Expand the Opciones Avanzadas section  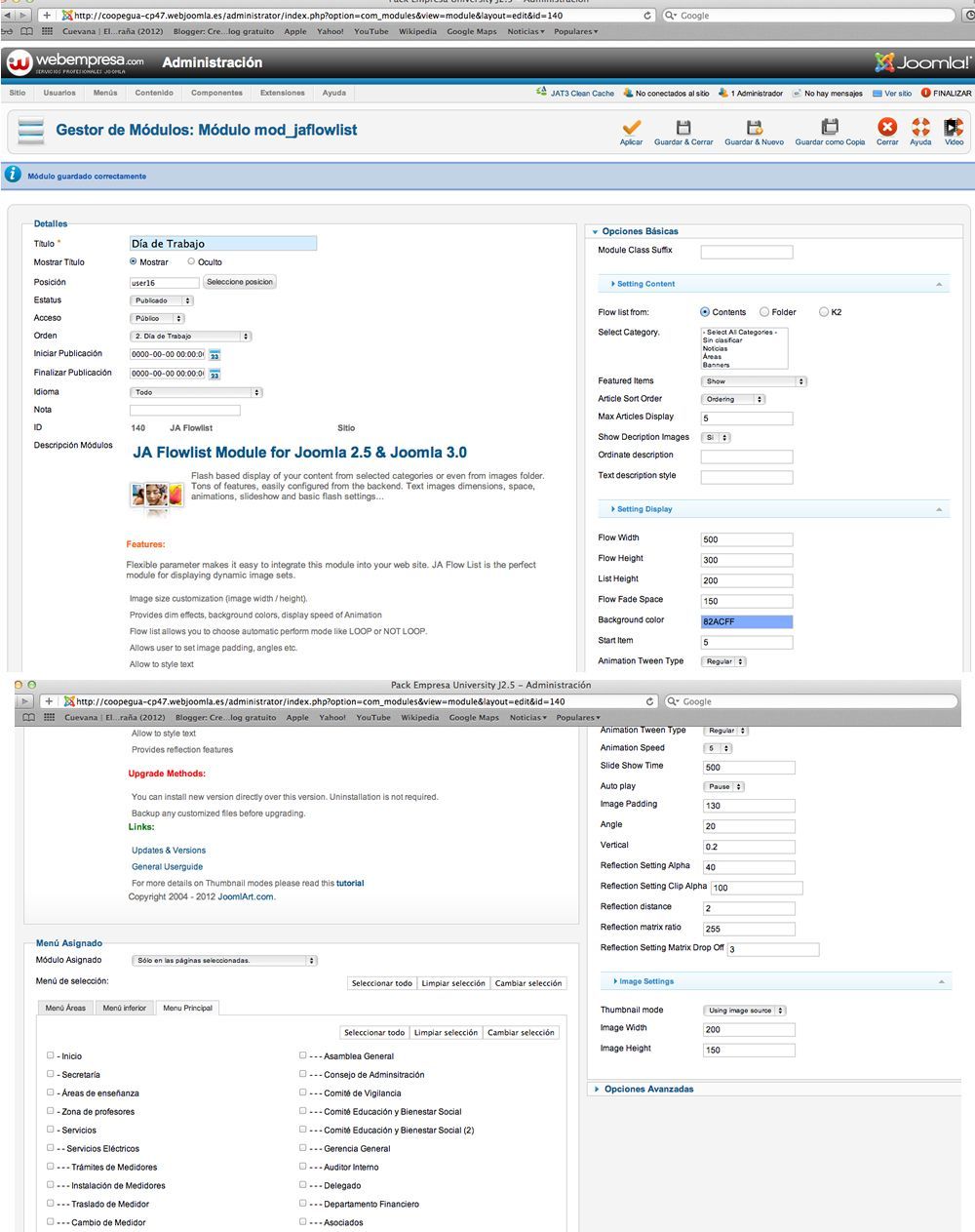[648, 1089]
